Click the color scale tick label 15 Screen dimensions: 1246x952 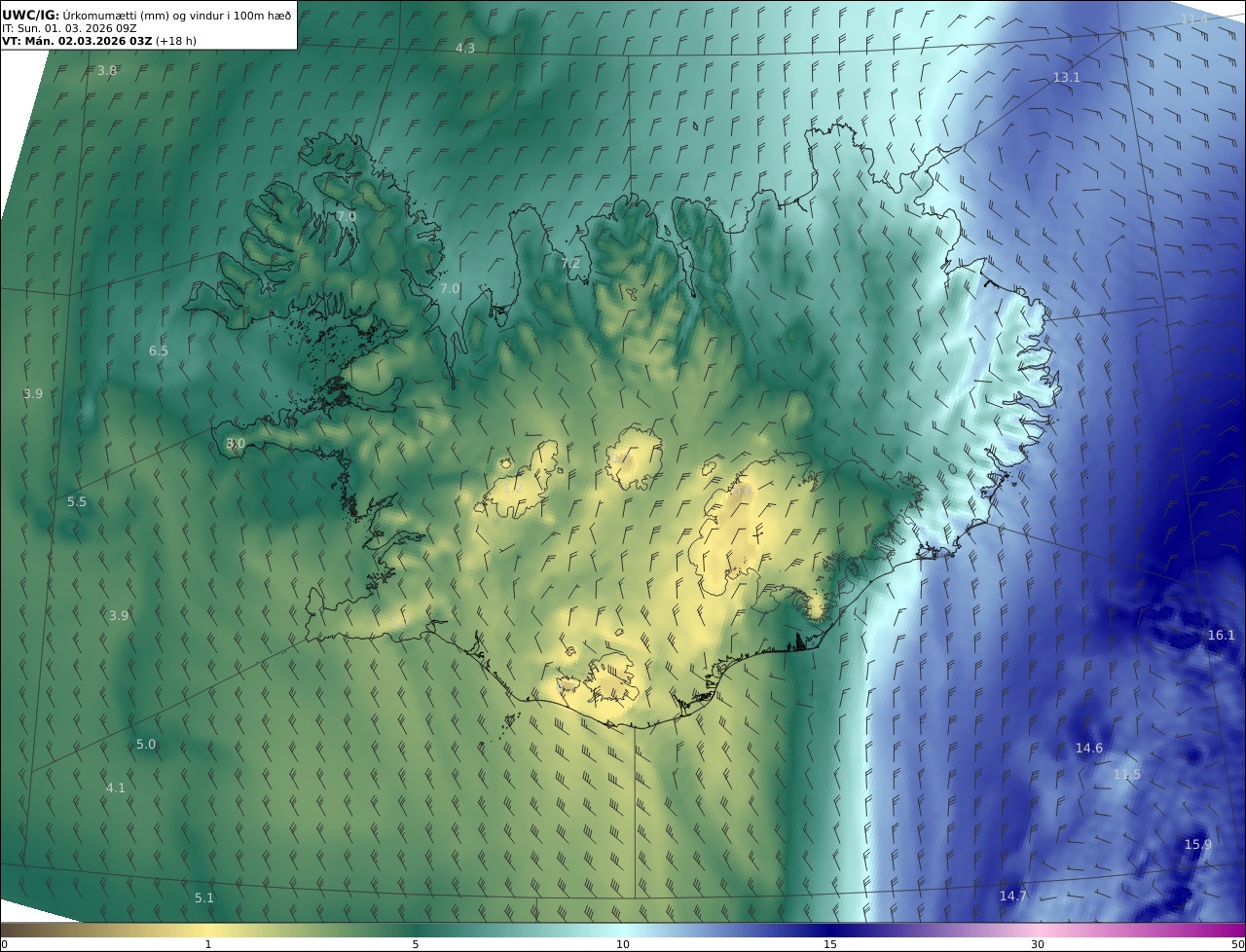pos(830,944)
